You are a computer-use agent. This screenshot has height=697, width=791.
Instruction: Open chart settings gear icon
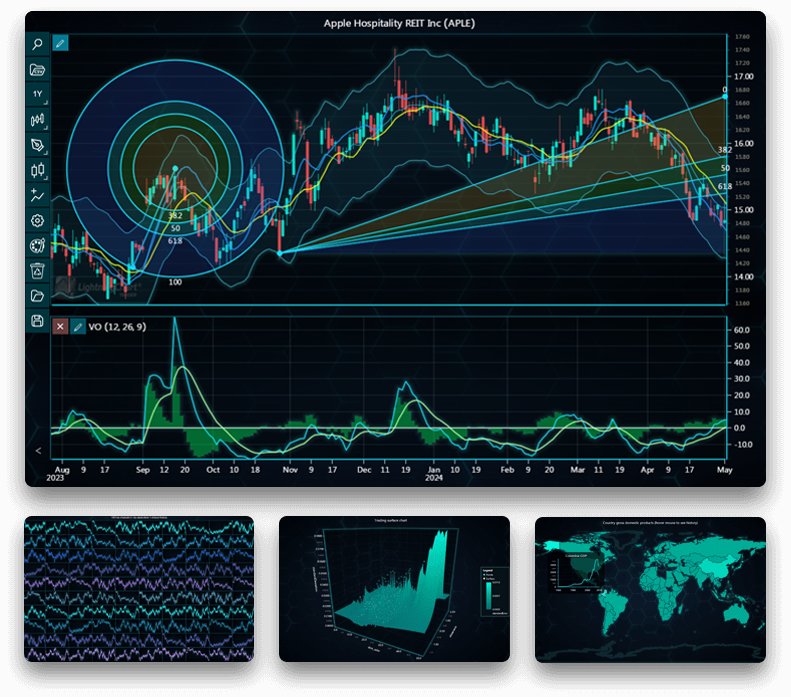tap(37, 220)
